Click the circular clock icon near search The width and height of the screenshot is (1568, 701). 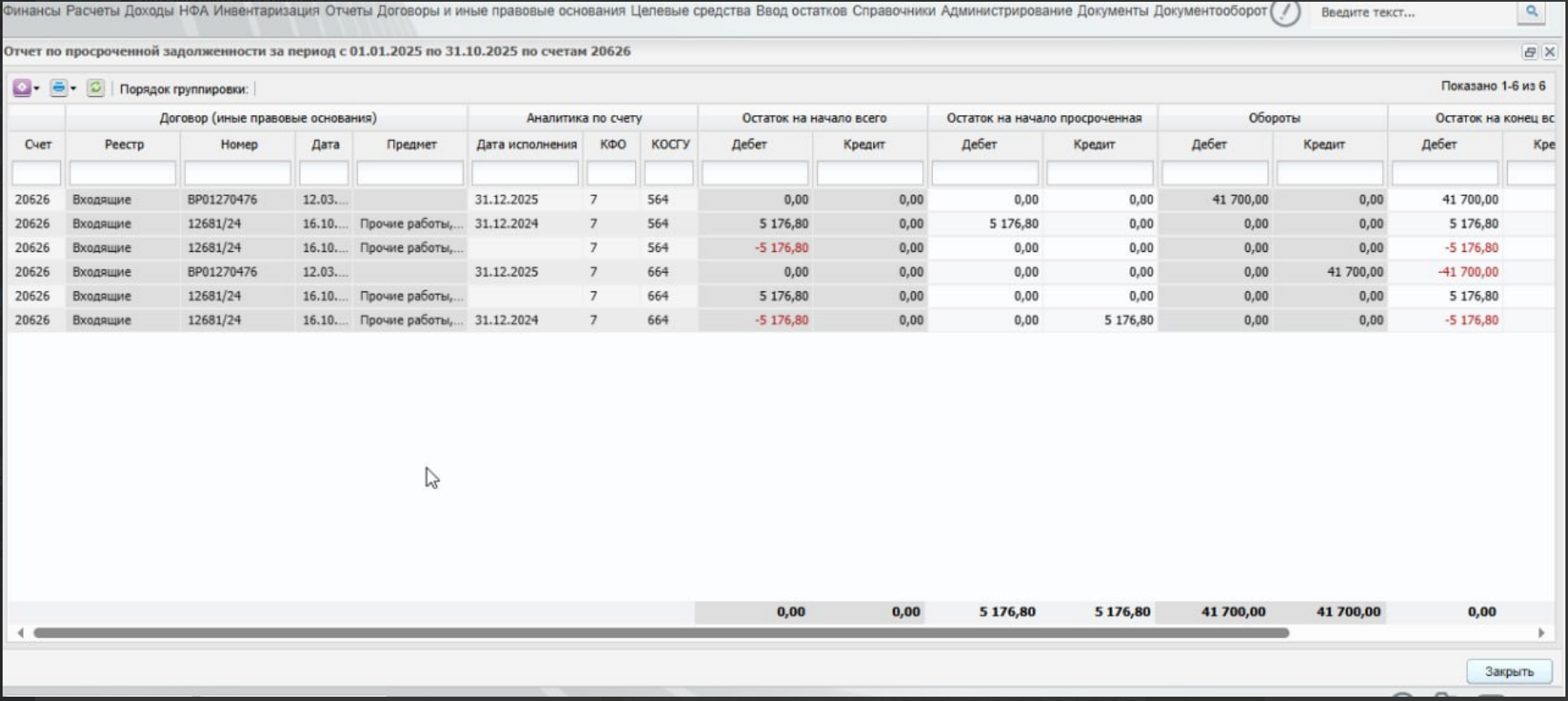tap(1285, 12)
